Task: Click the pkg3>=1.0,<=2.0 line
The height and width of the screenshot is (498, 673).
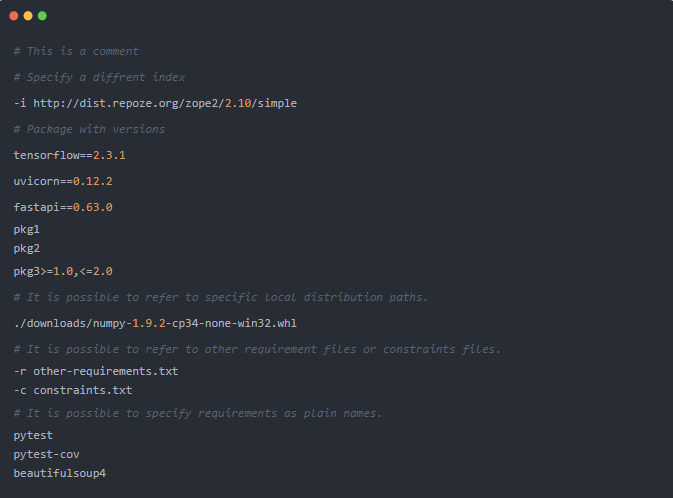Action: pyautogui.click(x=63, y=271)
